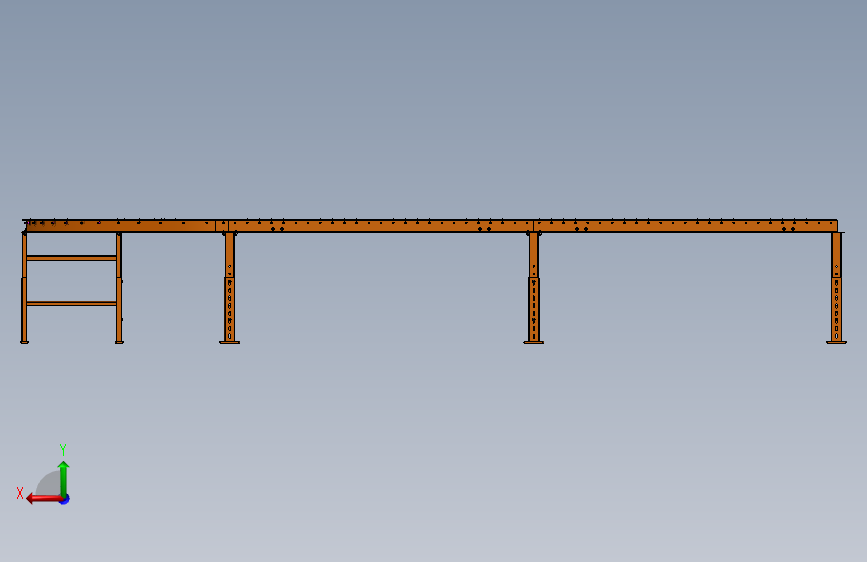Click the green "Y" label on the triad
The height and width of the screenshot is (562, 867).
[x=63, y=449]
